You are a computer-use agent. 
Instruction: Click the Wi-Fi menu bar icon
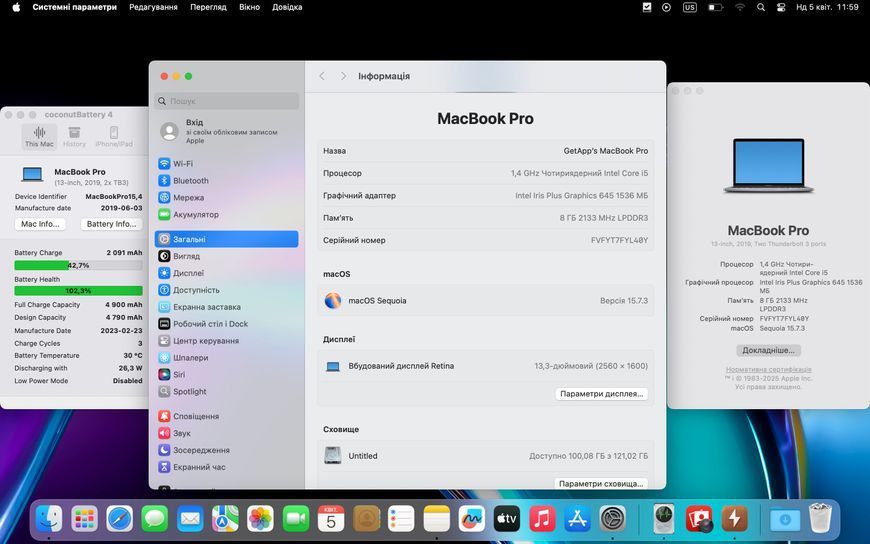click(x=740, y=7)
